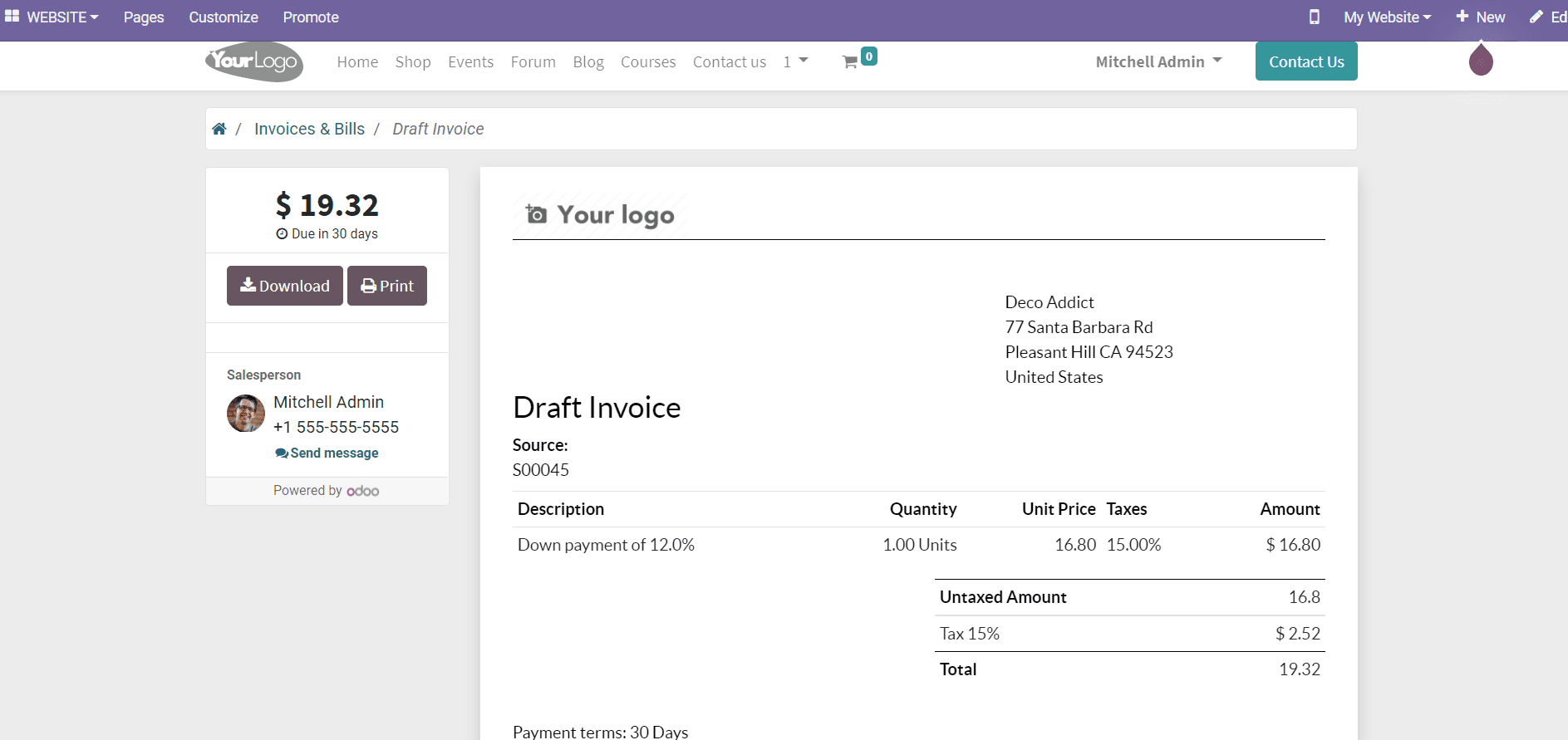Open the pricelist dropdown labeled 1
Screen dimensions: 1568x740
[x=795, y=62]
